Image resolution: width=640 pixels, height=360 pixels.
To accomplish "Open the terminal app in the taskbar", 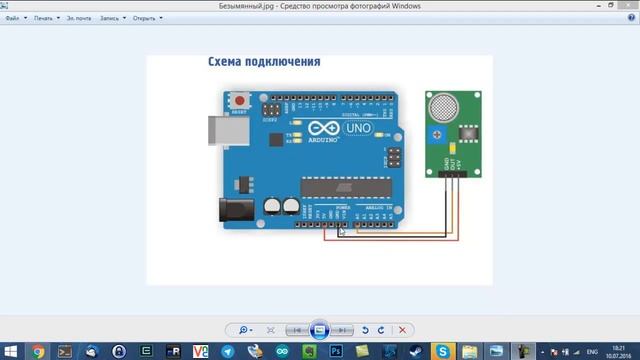I will tap(65, 351).
